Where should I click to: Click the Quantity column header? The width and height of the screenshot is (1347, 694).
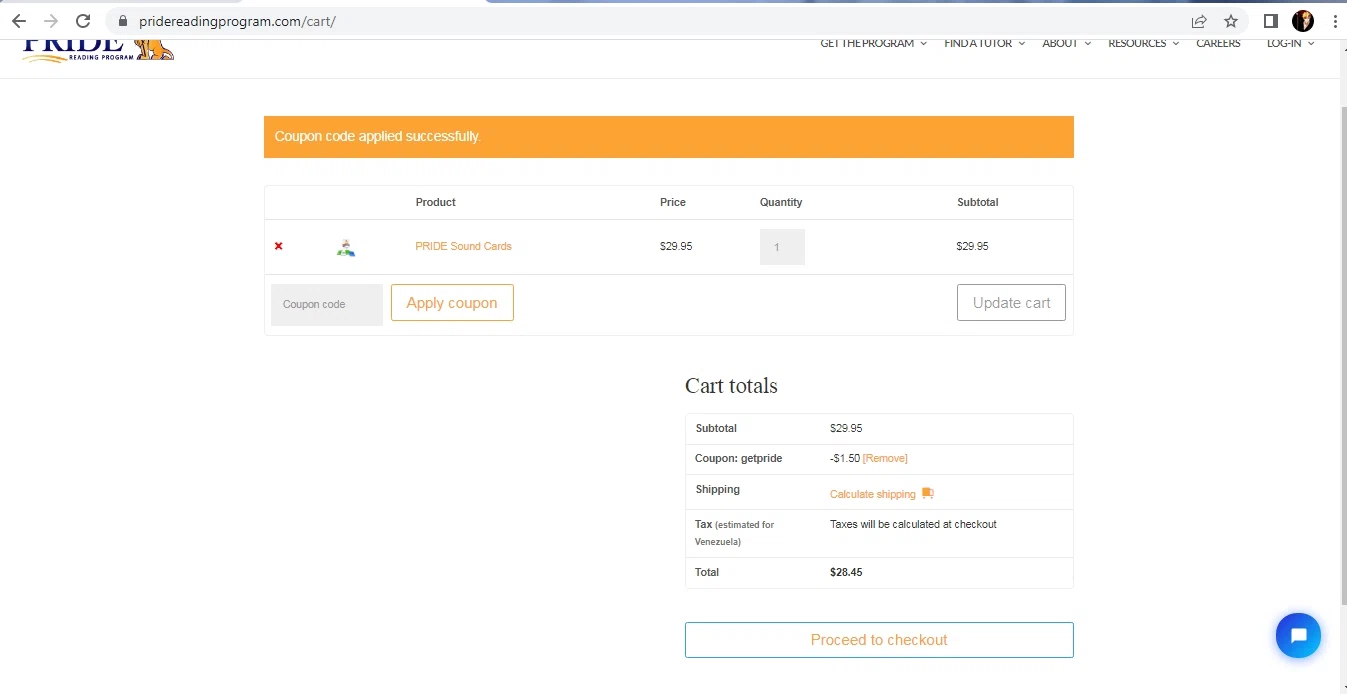click(781, 202)
